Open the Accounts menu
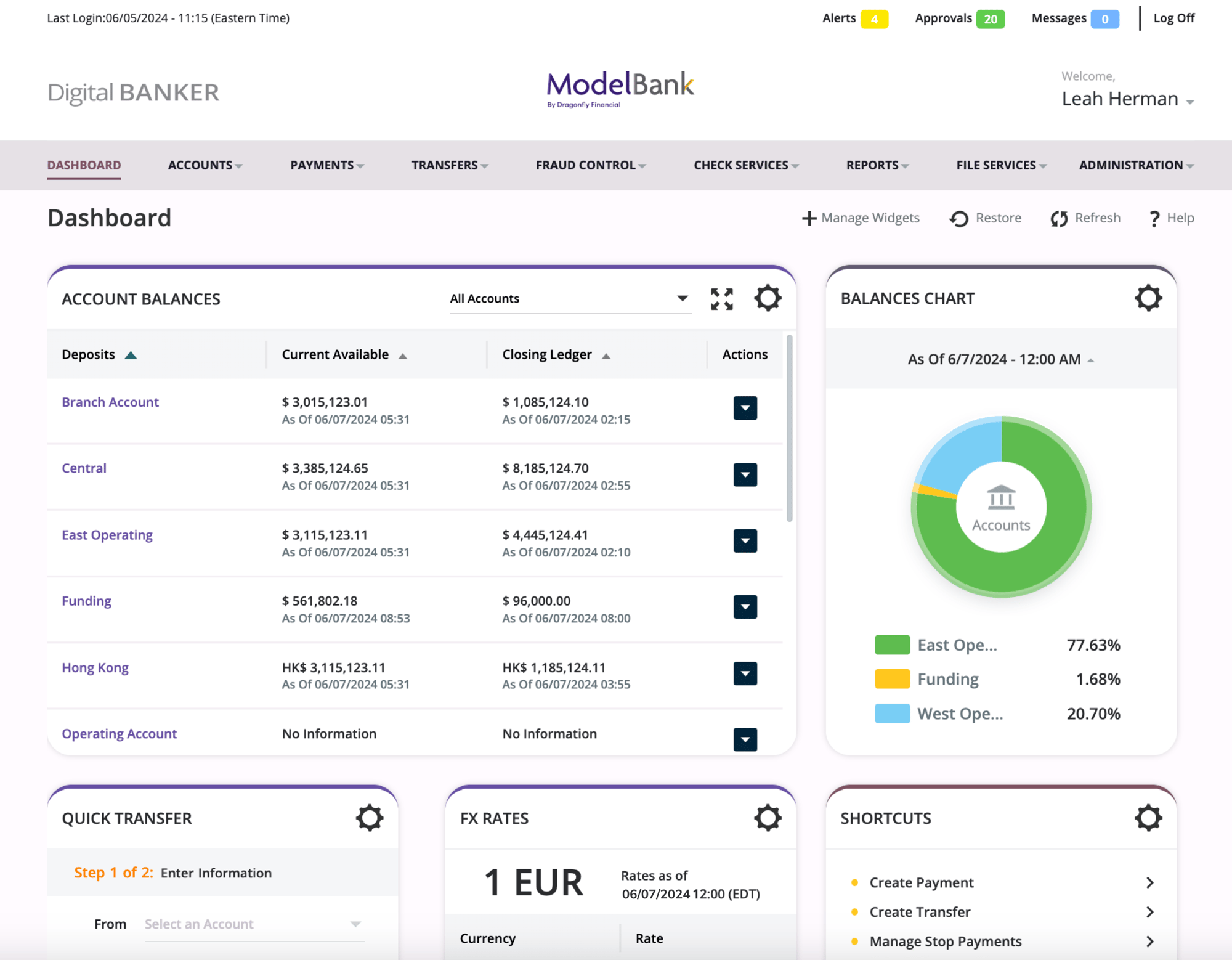The image size is (1232, 960). 205,165
